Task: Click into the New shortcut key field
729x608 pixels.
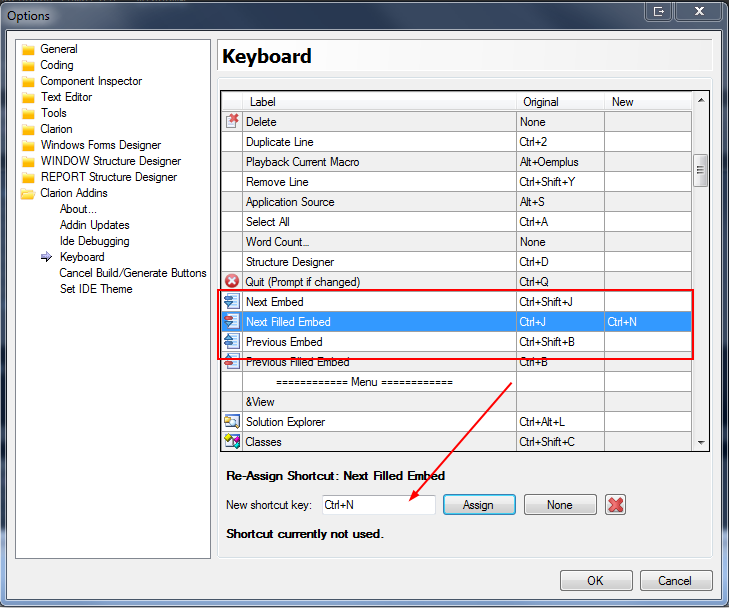Action: click(378, 505)
